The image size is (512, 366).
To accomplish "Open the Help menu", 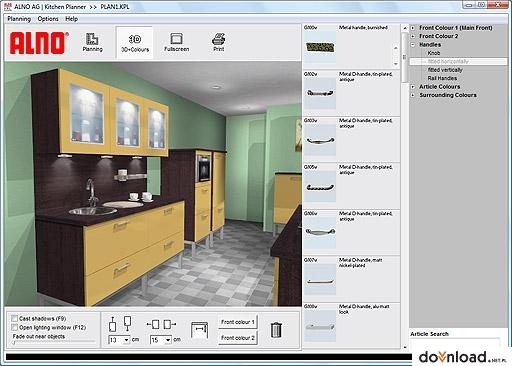I will 71,19.
